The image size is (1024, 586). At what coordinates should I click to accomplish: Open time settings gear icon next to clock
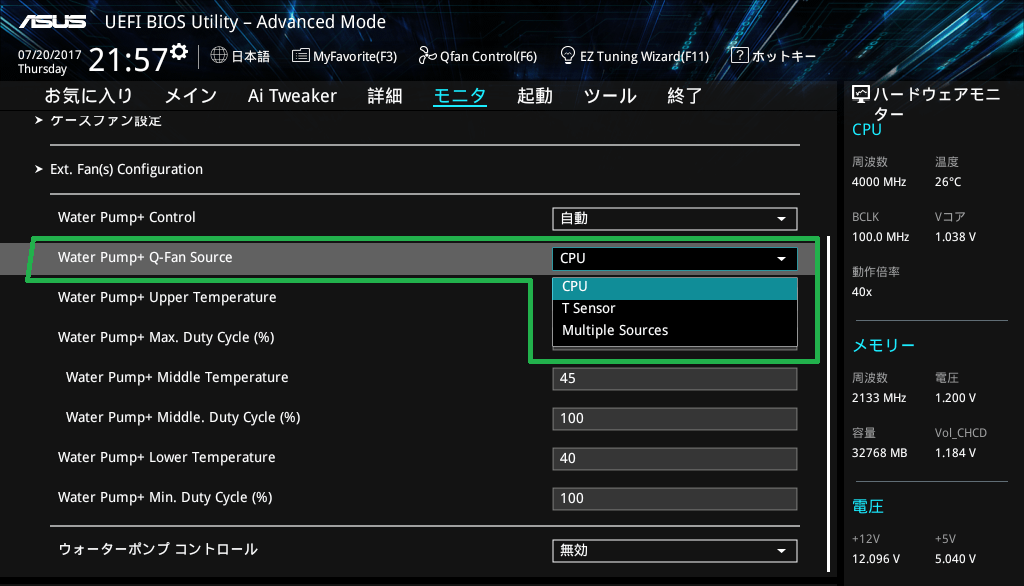tap(179, 52)
